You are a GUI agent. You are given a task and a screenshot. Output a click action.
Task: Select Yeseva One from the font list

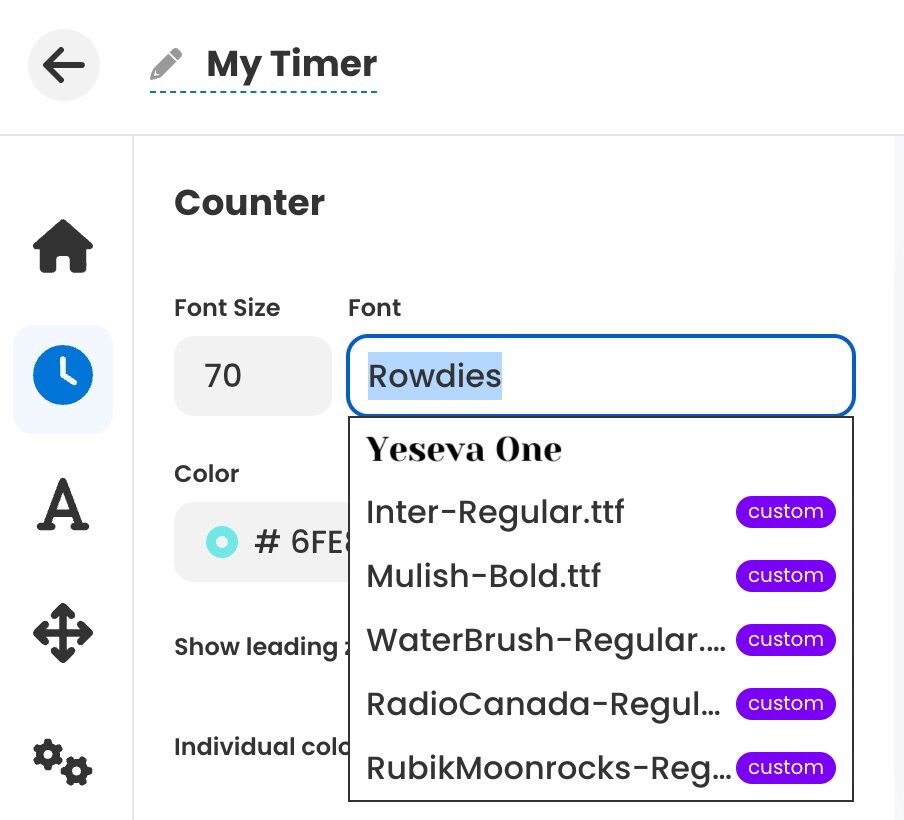pos(463,448)
